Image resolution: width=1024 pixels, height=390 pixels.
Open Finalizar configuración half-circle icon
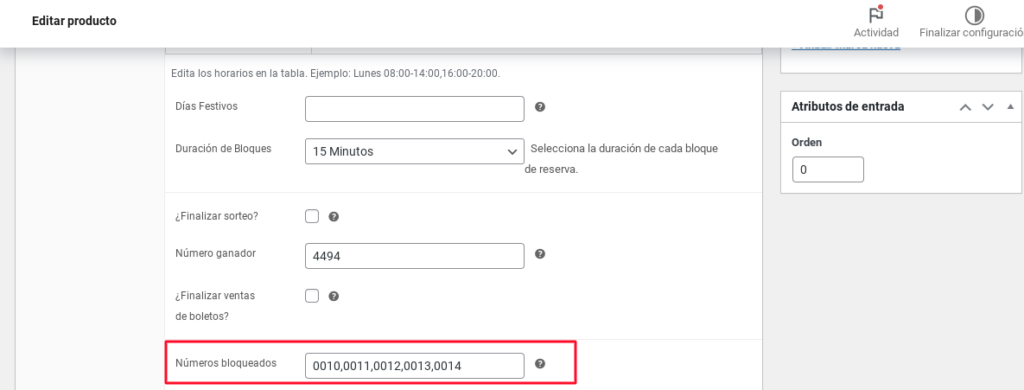tap(974, 15)
